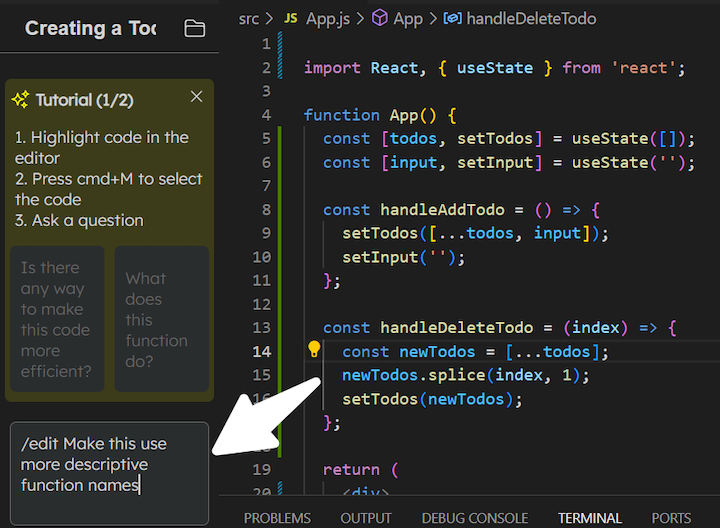Dismiss the Tutorial card
This screenshot has width=720, height=528.
pyautogui.click(x=196, y=97)
